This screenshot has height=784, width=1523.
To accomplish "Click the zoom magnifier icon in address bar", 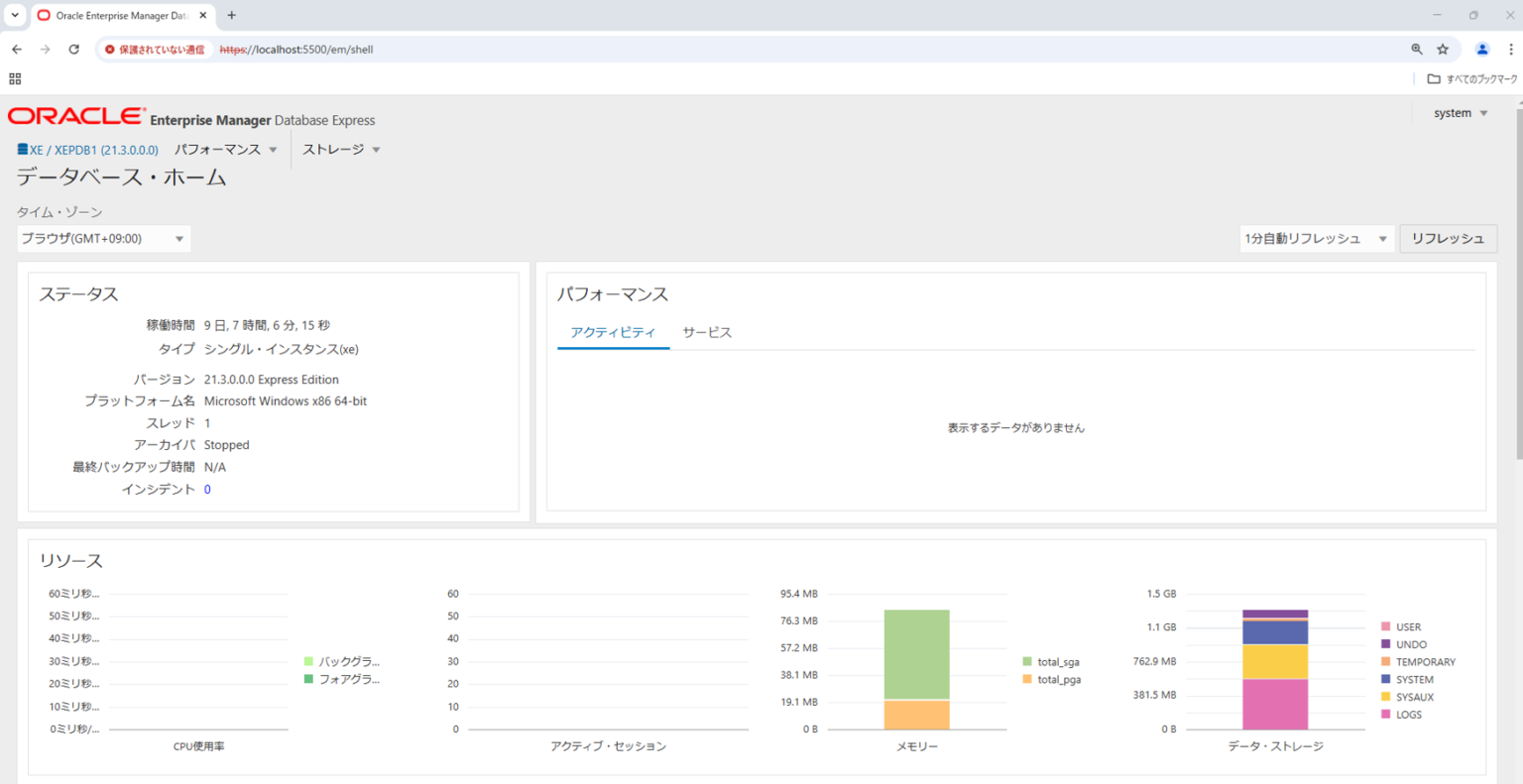I will pyautogui.click(x=1416, y=48).
